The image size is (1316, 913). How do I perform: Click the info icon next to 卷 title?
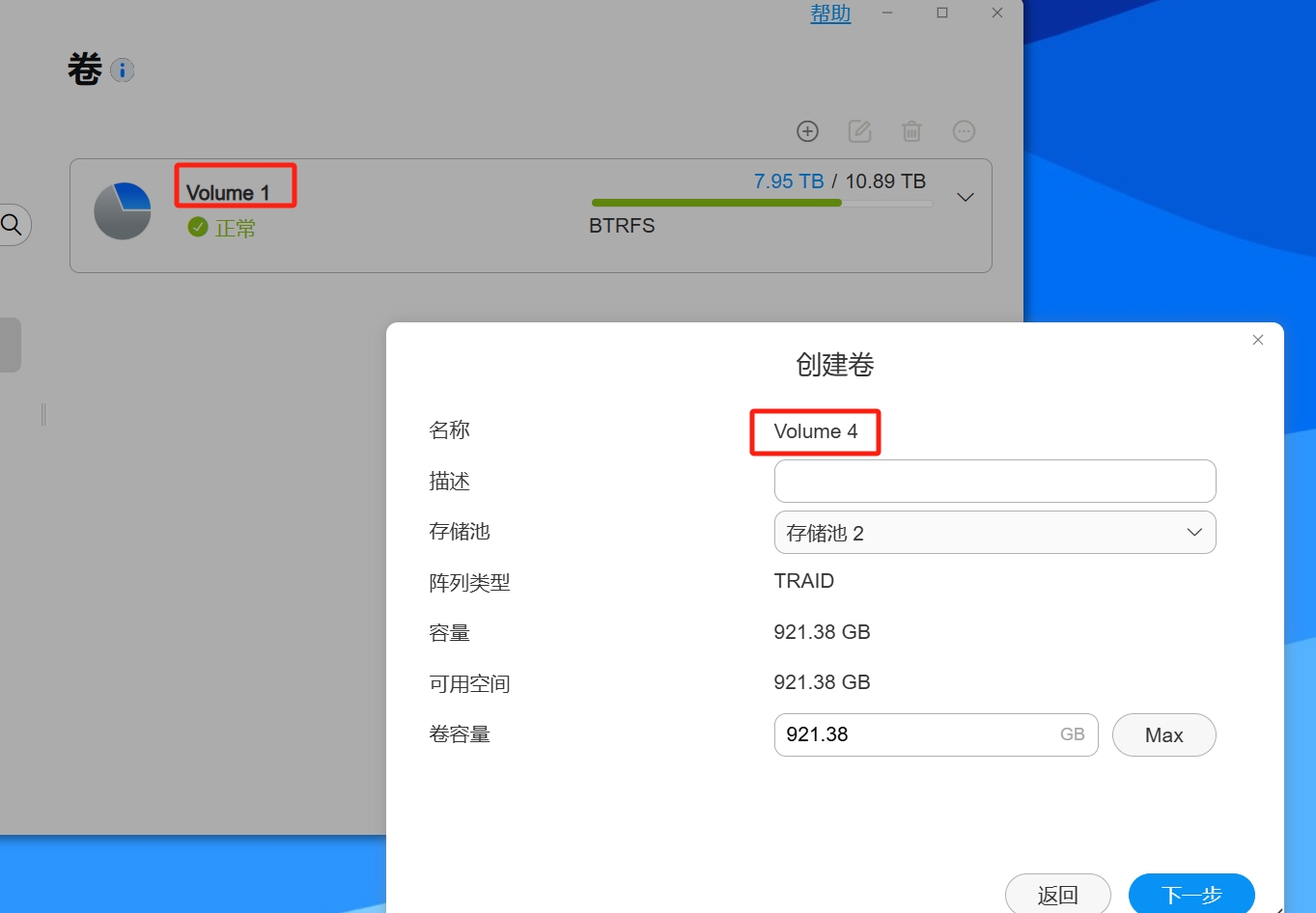pyautogui.click(x=122, y=69)
